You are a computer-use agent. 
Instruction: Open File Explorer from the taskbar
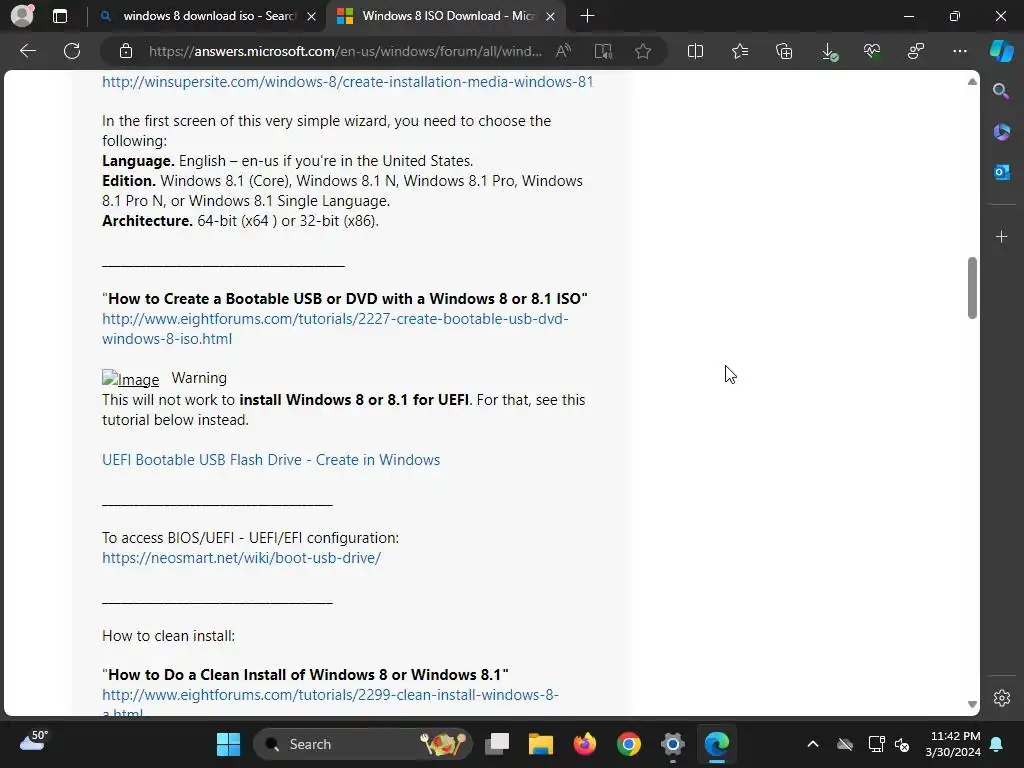coord(541,744)
